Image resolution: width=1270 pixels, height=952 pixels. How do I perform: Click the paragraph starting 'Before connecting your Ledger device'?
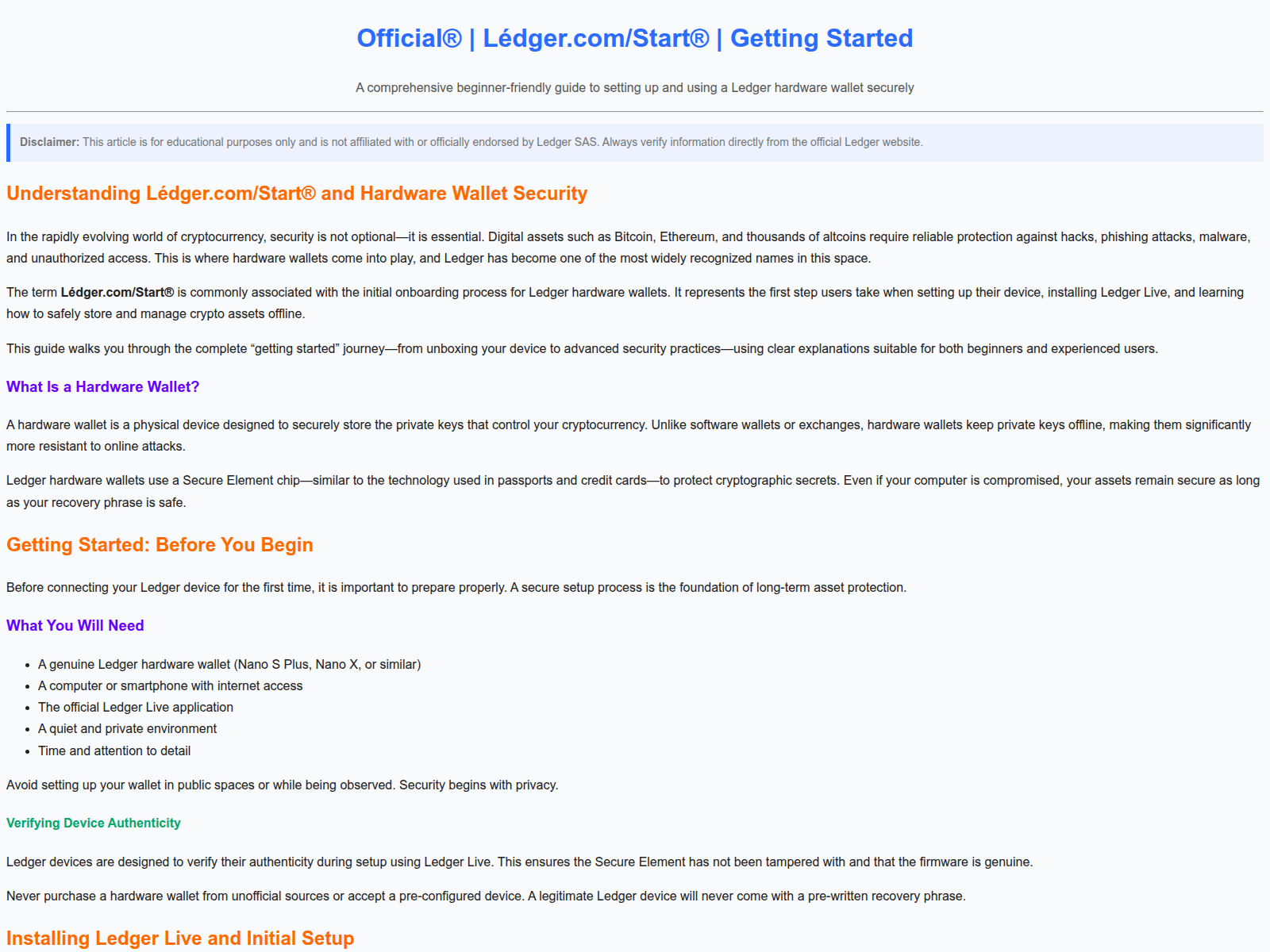point(456,587)
